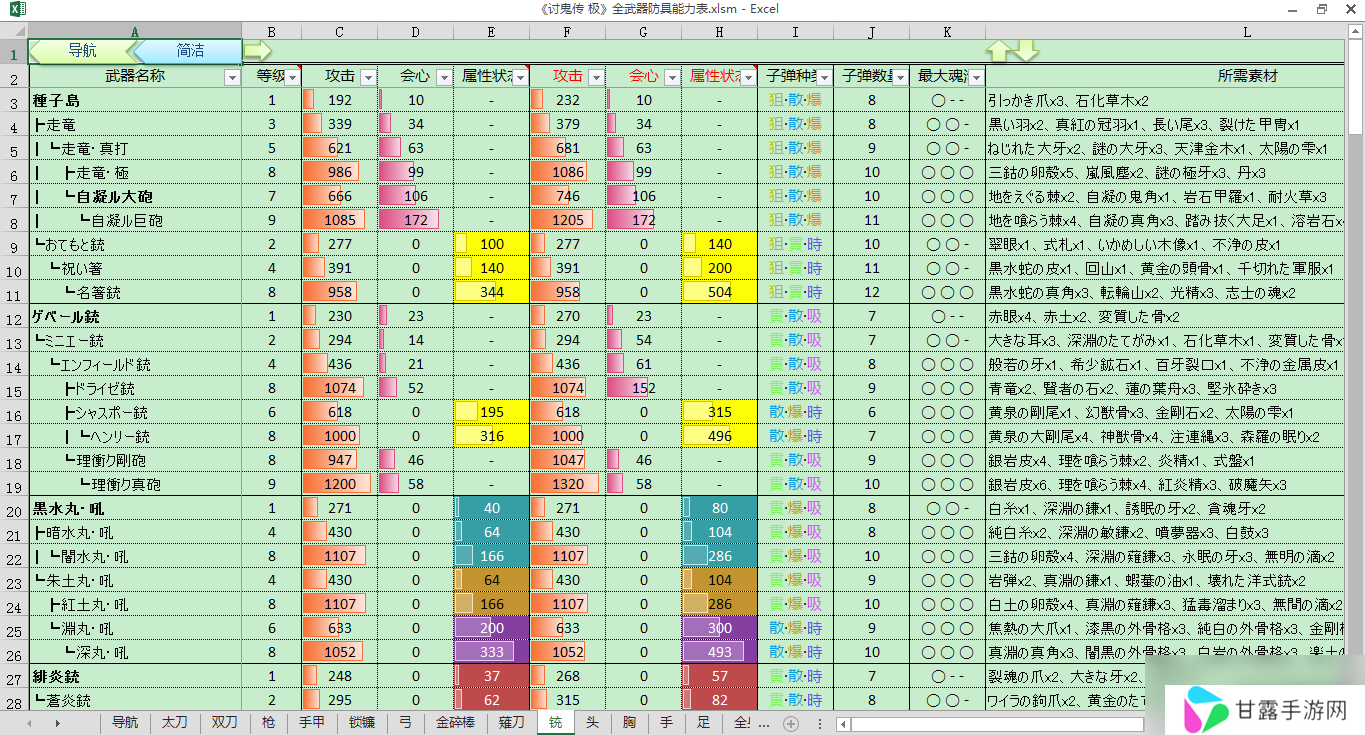Select the cell ゲベール銃
The height and width of the screenshot is (735, 1365).
[135, 316]
